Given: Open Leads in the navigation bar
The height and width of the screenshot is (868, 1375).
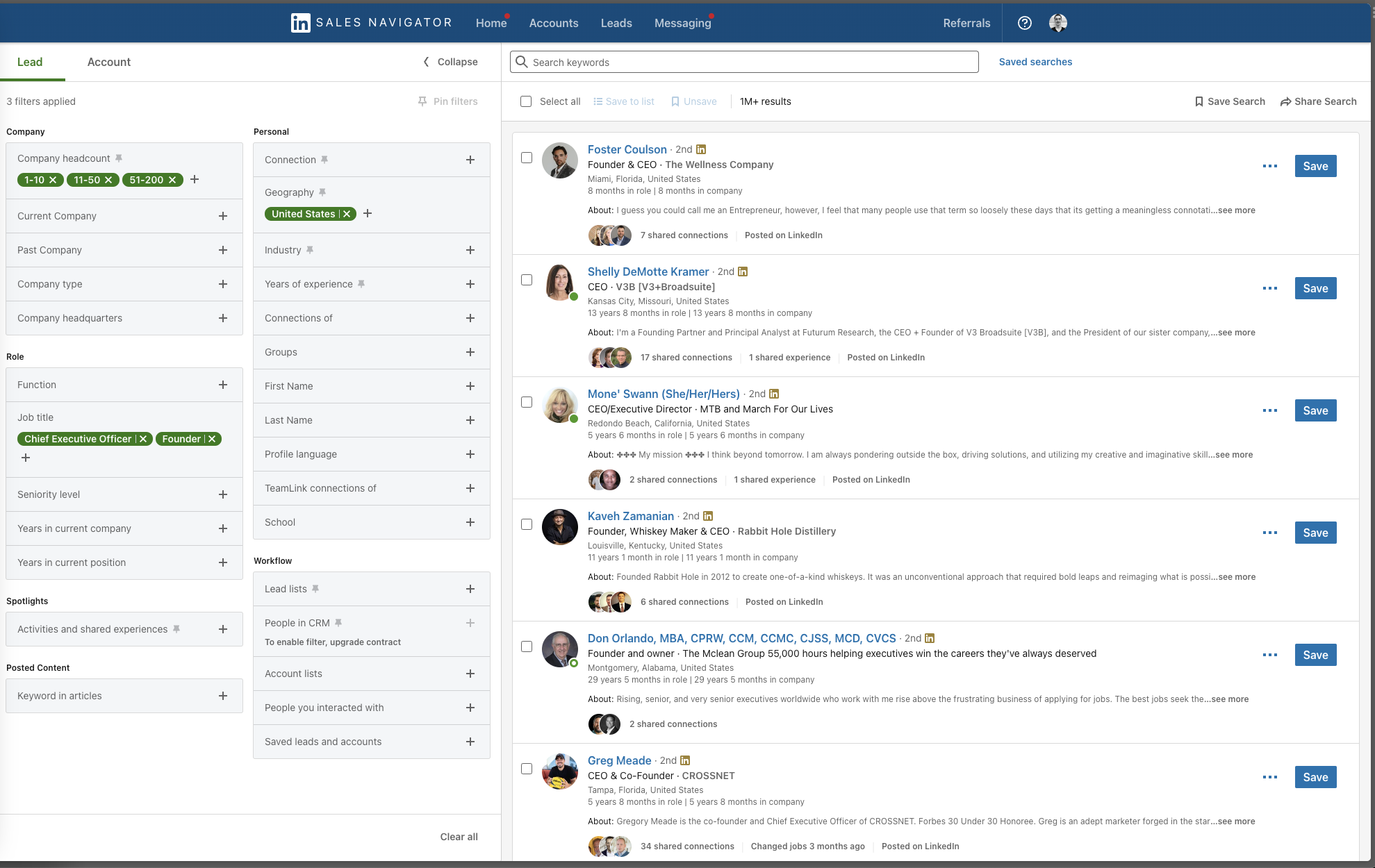Looking at the screenshot, I should 616,23.
